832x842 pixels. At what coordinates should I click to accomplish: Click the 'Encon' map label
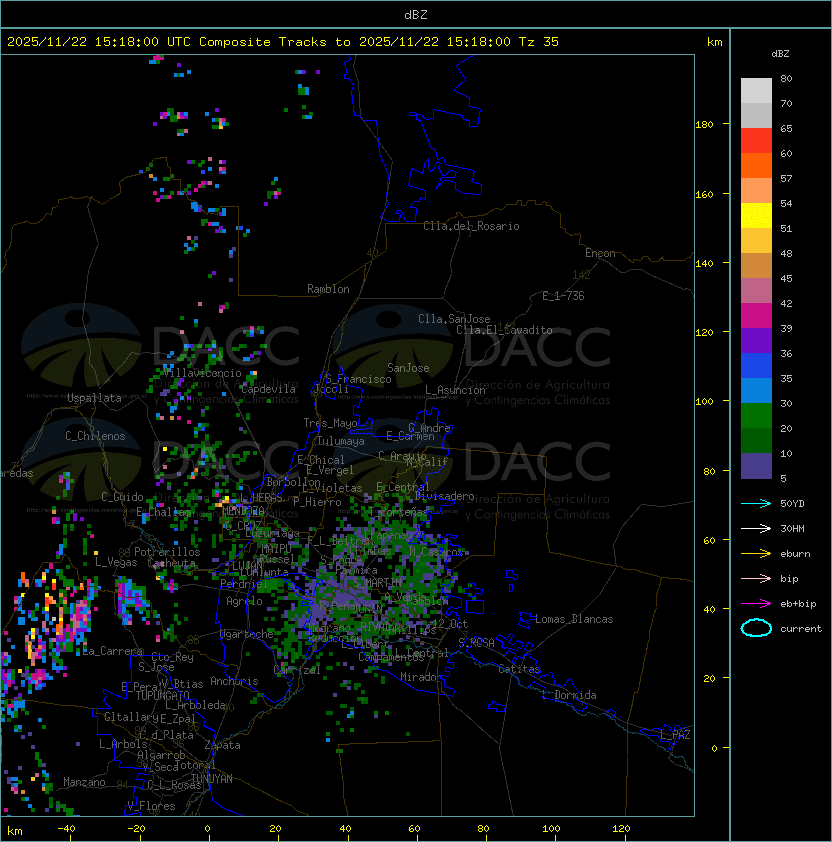(600, 253)
